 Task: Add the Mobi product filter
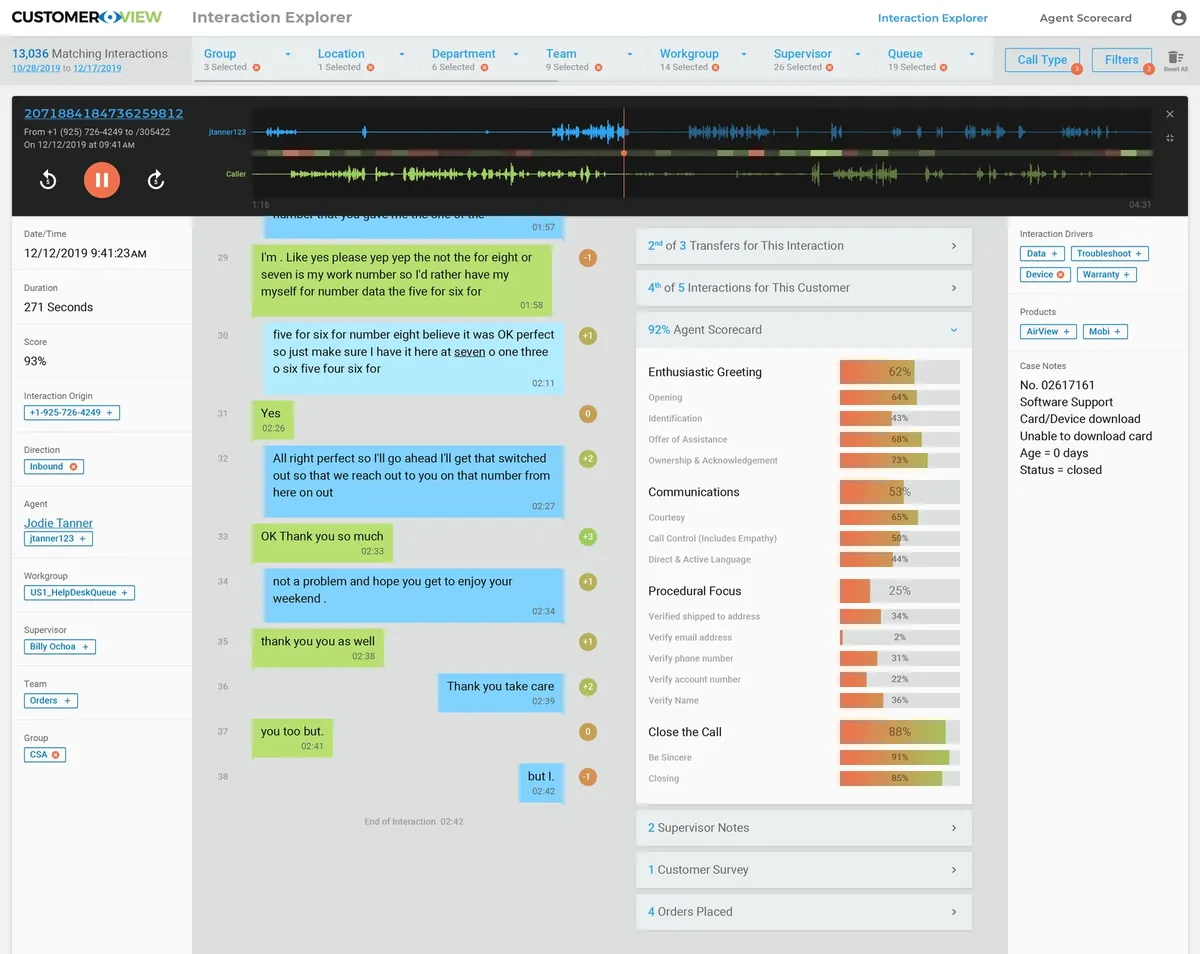coord(1118,332)
